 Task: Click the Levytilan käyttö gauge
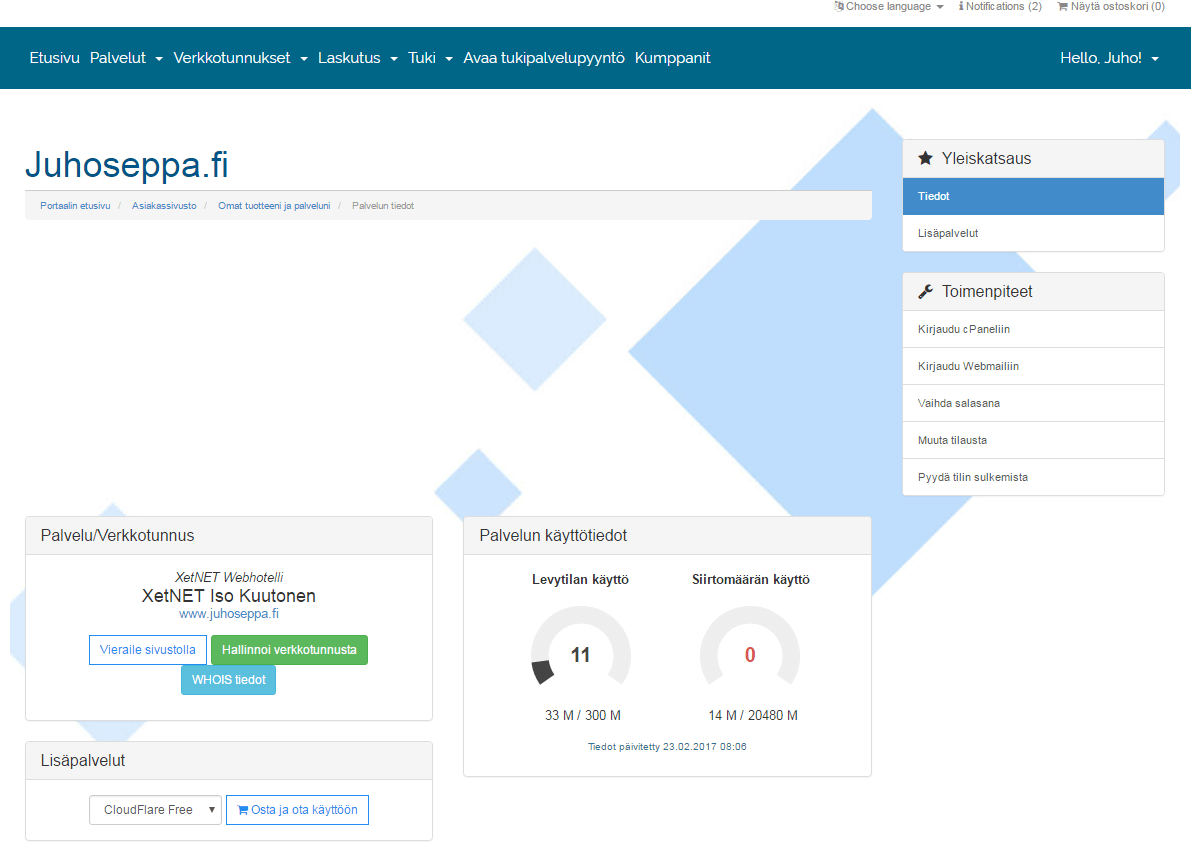pyautogui.click(x=580, y=655)
